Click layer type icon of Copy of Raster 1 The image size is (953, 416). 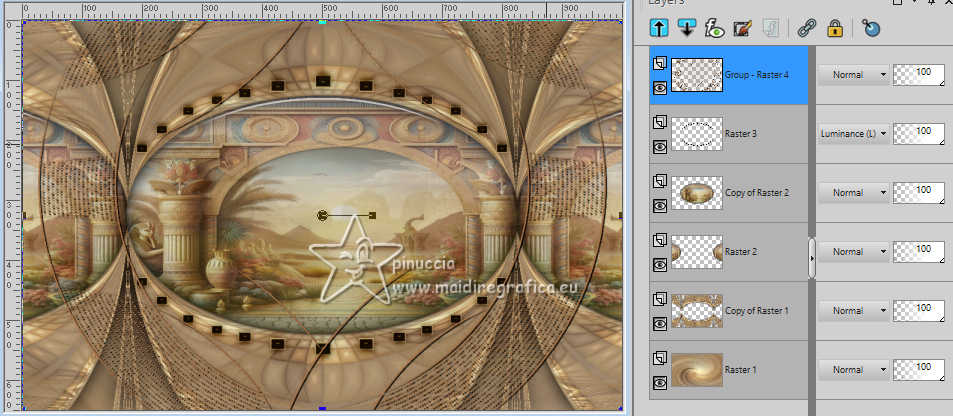pos(659,299)
